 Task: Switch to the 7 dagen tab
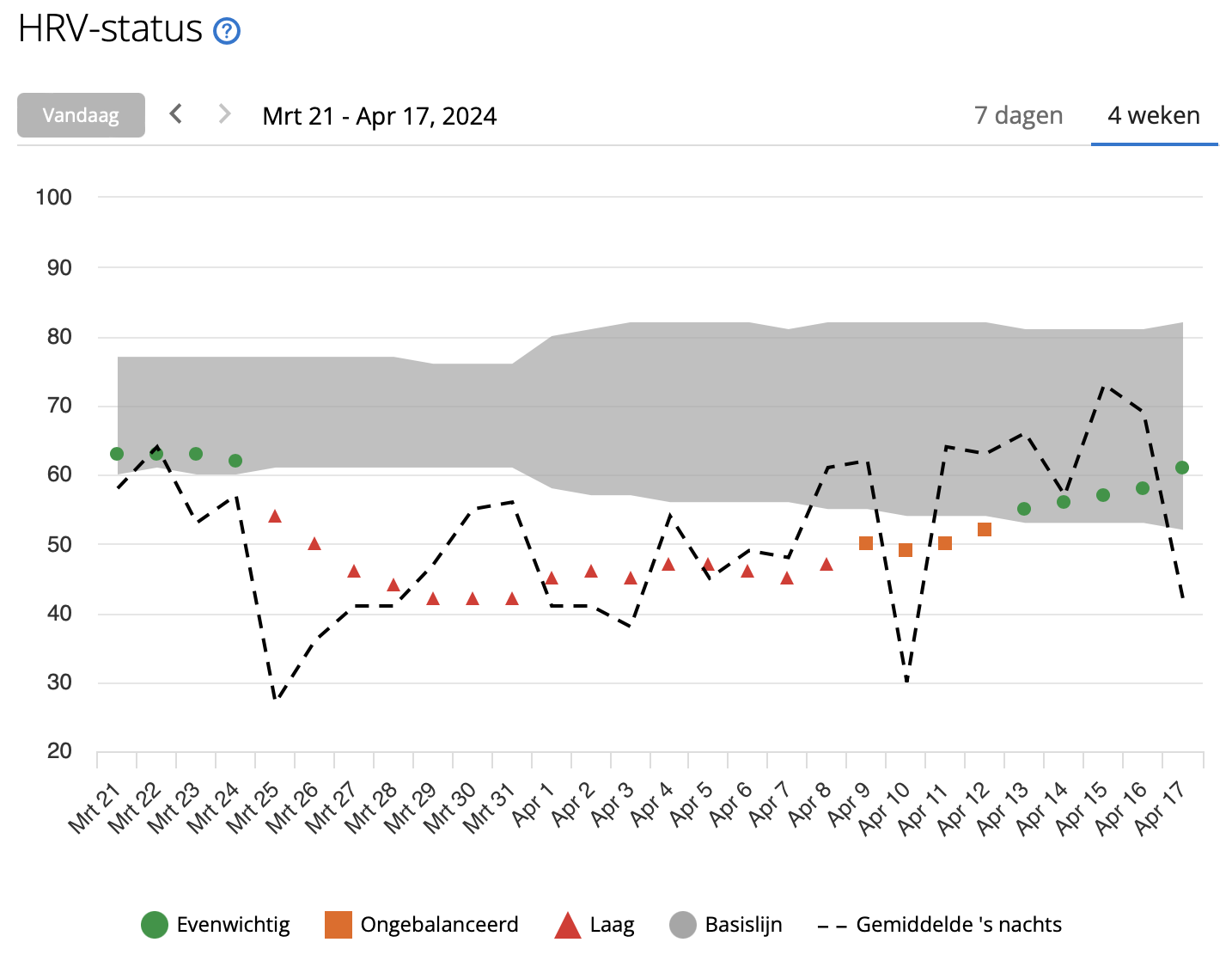pos(1018,116)
